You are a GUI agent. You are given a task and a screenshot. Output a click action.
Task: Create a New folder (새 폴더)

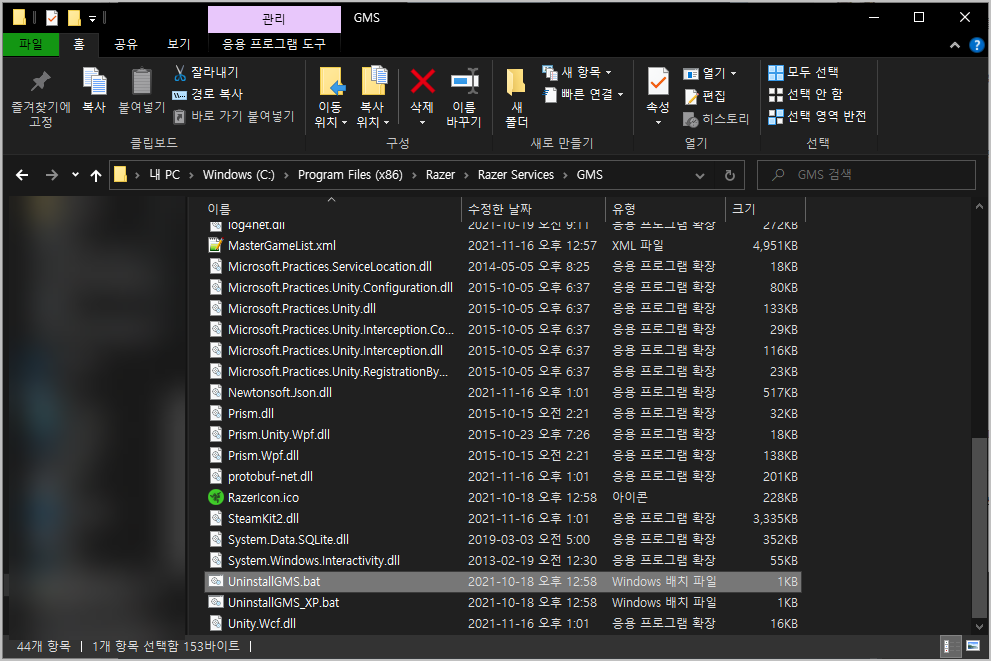516,97
